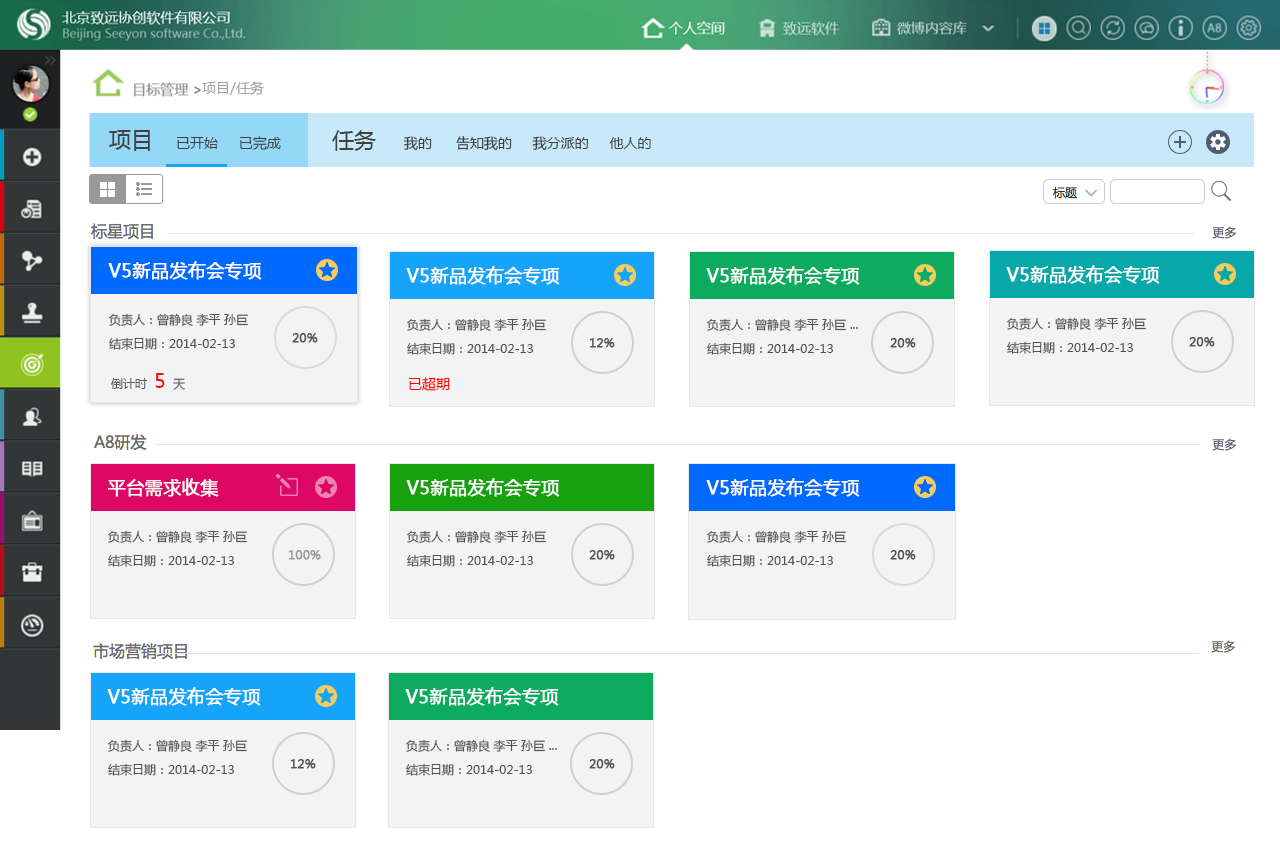Viewport: 1280px width, 857px height.
Task: Click the info icon in header
Action: coord(1180,28)
